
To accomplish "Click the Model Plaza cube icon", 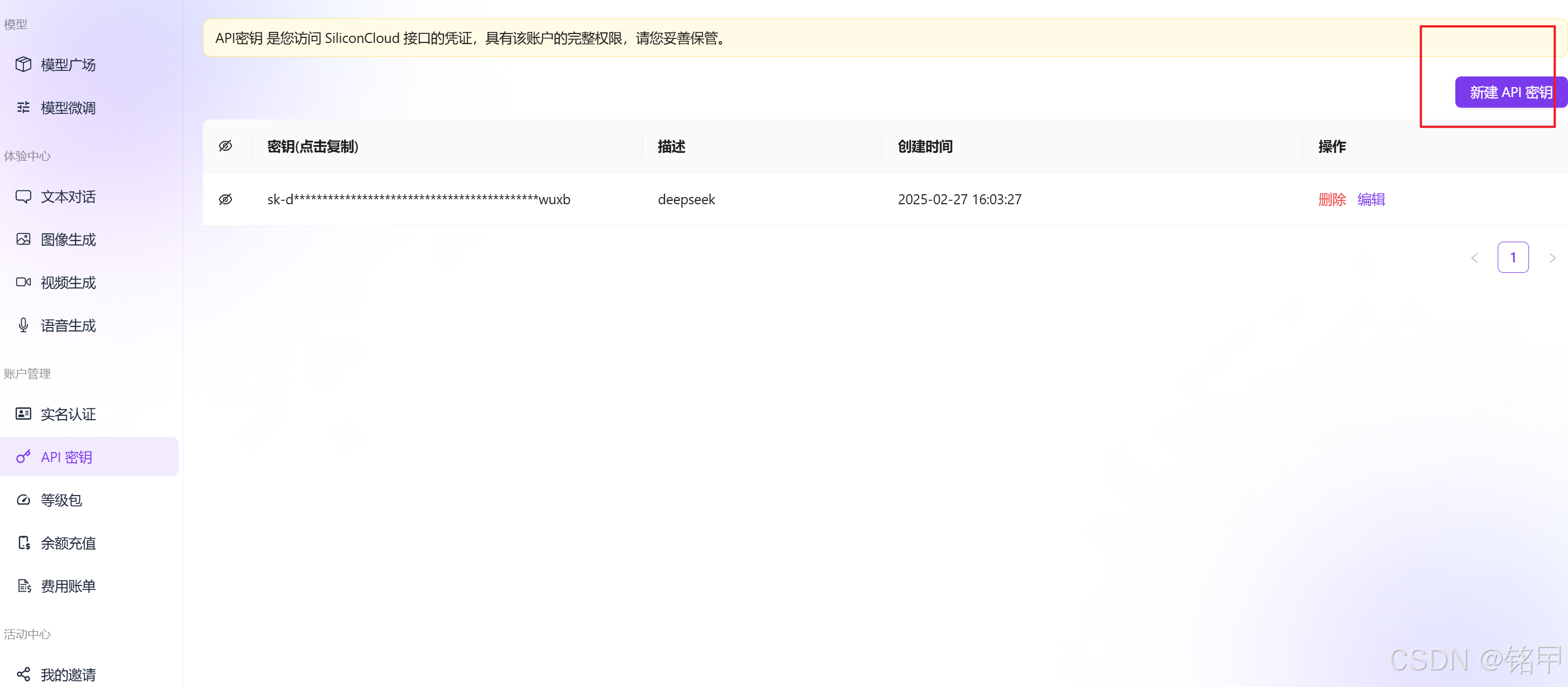I will 23,65.
